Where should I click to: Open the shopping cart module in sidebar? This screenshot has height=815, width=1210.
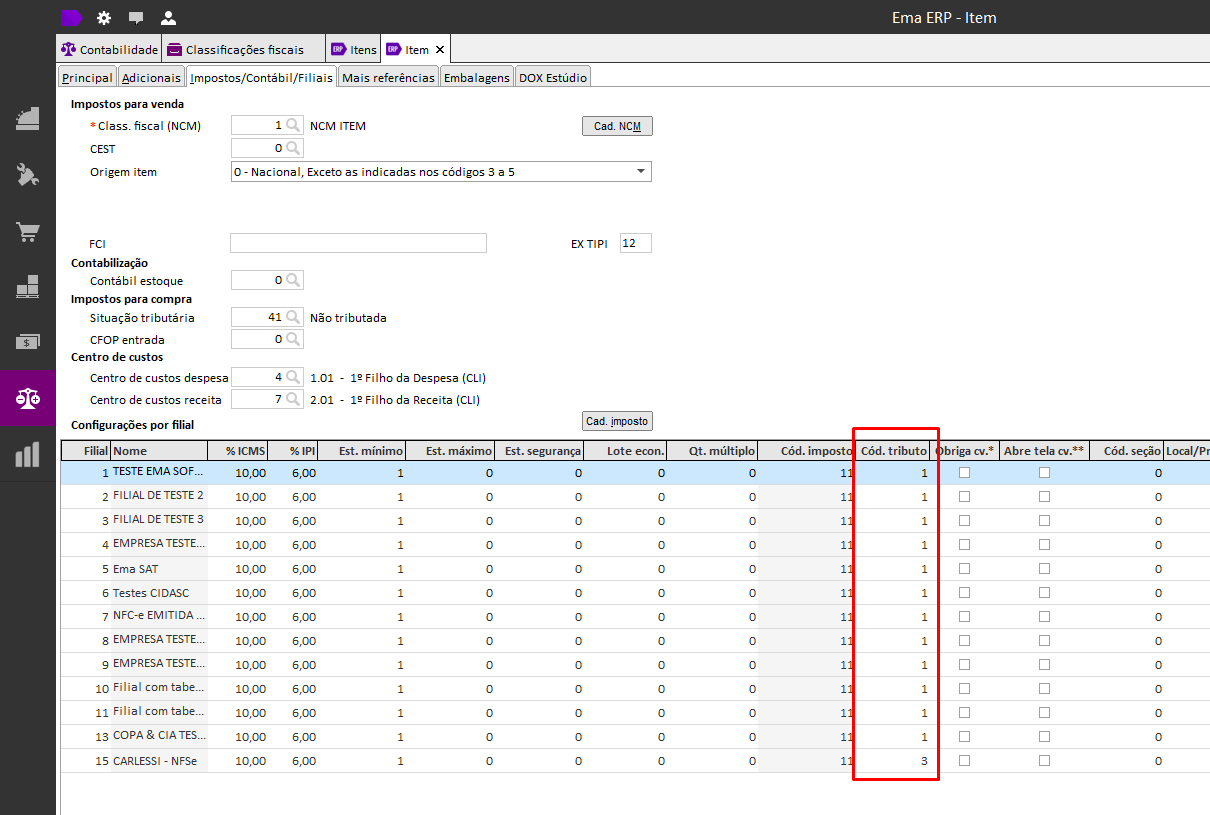pyautogui.click(x=28, y=232)
